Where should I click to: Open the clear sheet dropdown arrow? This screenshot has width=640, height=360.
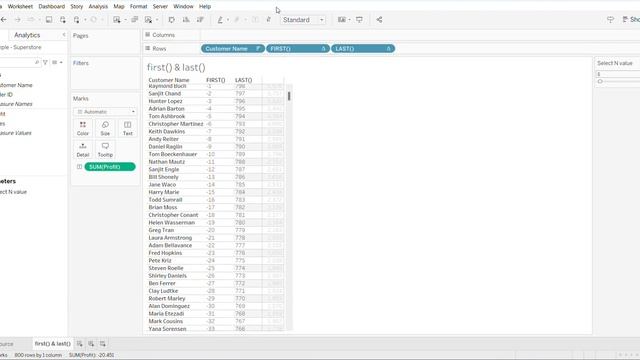pos(157,20)
